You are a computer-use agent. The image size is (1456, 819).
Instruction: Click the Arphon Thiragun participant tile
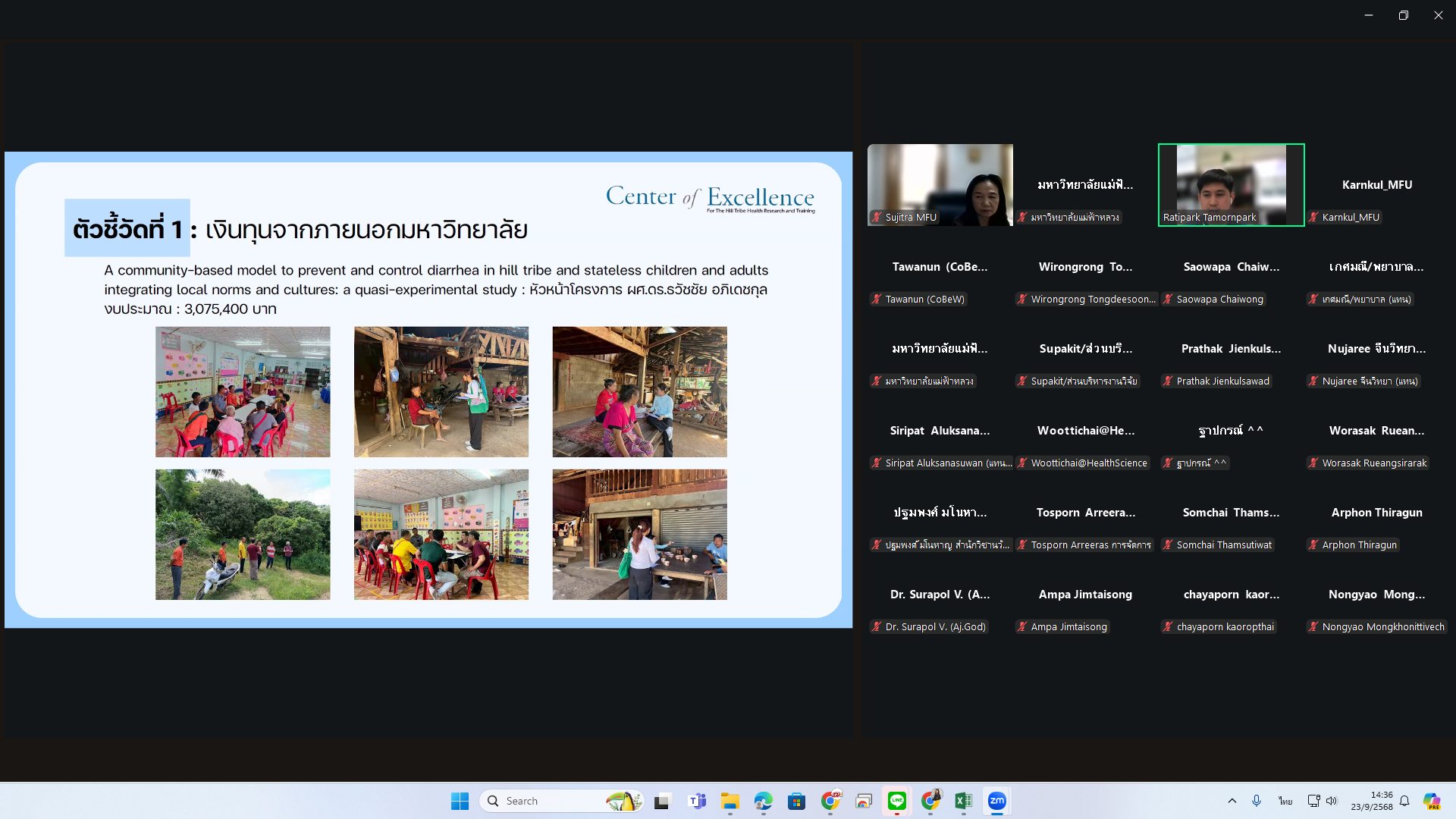[1376, 513]
